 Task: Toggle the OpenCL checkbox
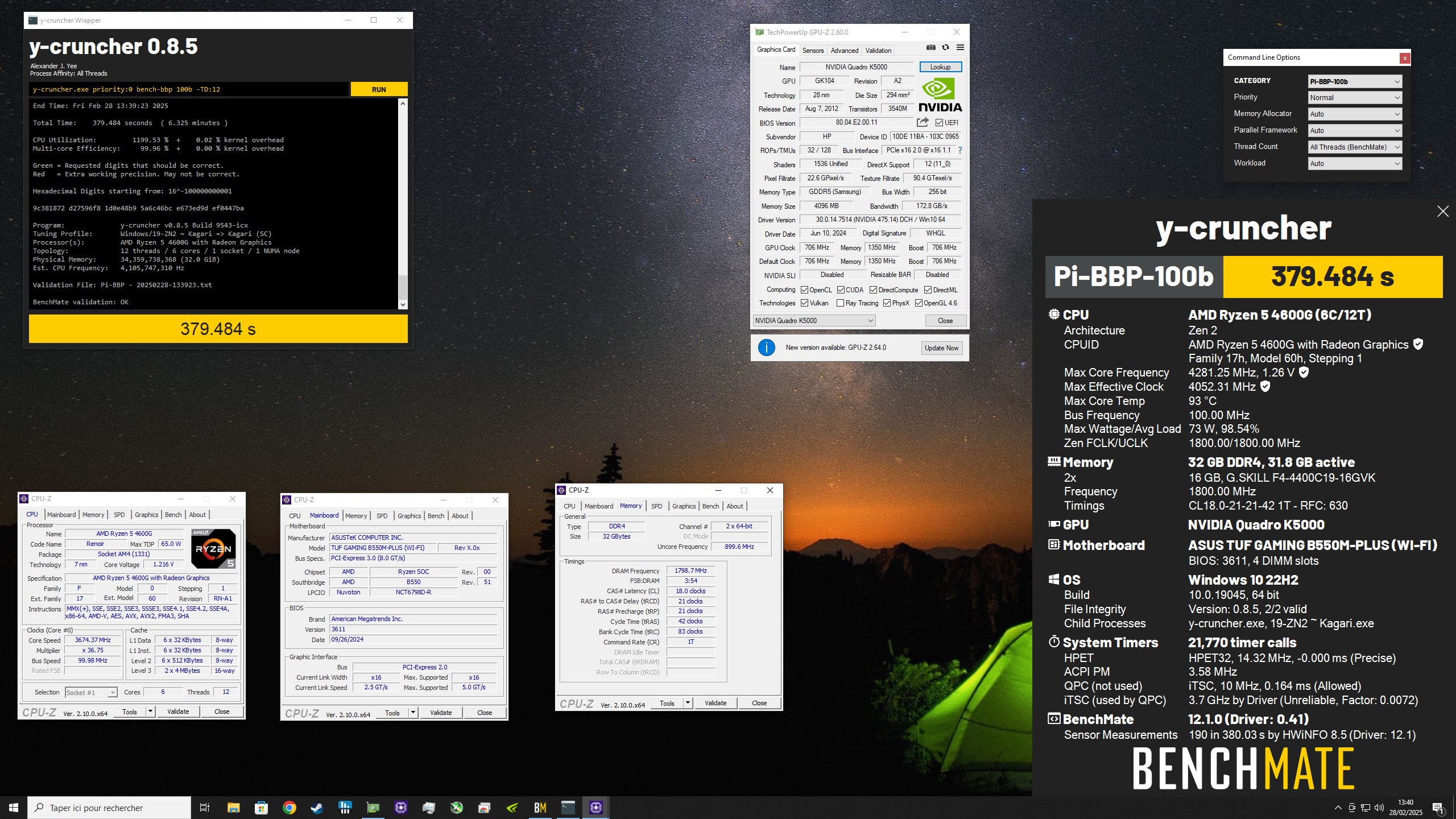(805, 290)
